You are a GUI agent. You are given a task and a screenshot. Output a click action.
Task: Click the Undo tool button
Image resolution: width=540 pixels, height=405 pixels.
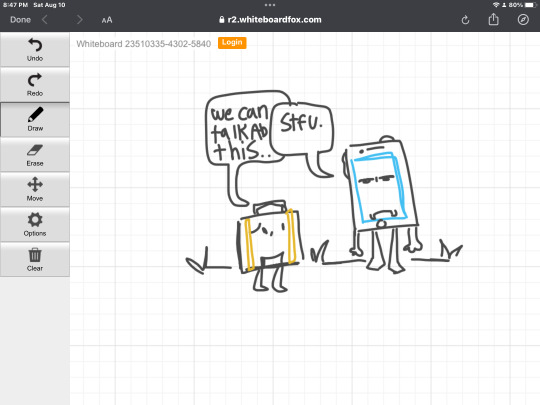(x=35, y=50)
